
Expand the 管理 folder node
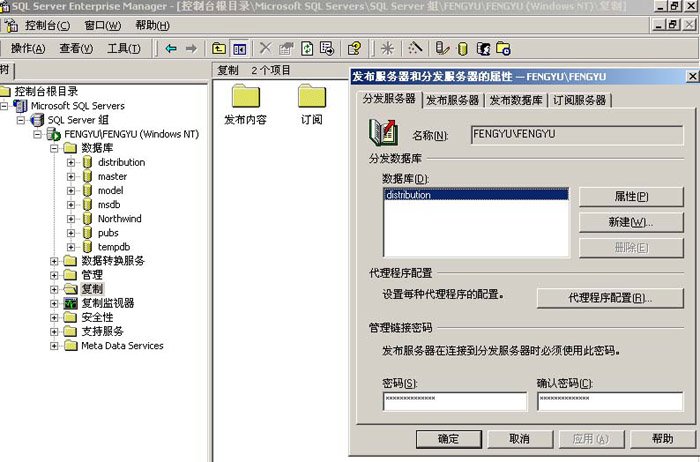[54, 275]
